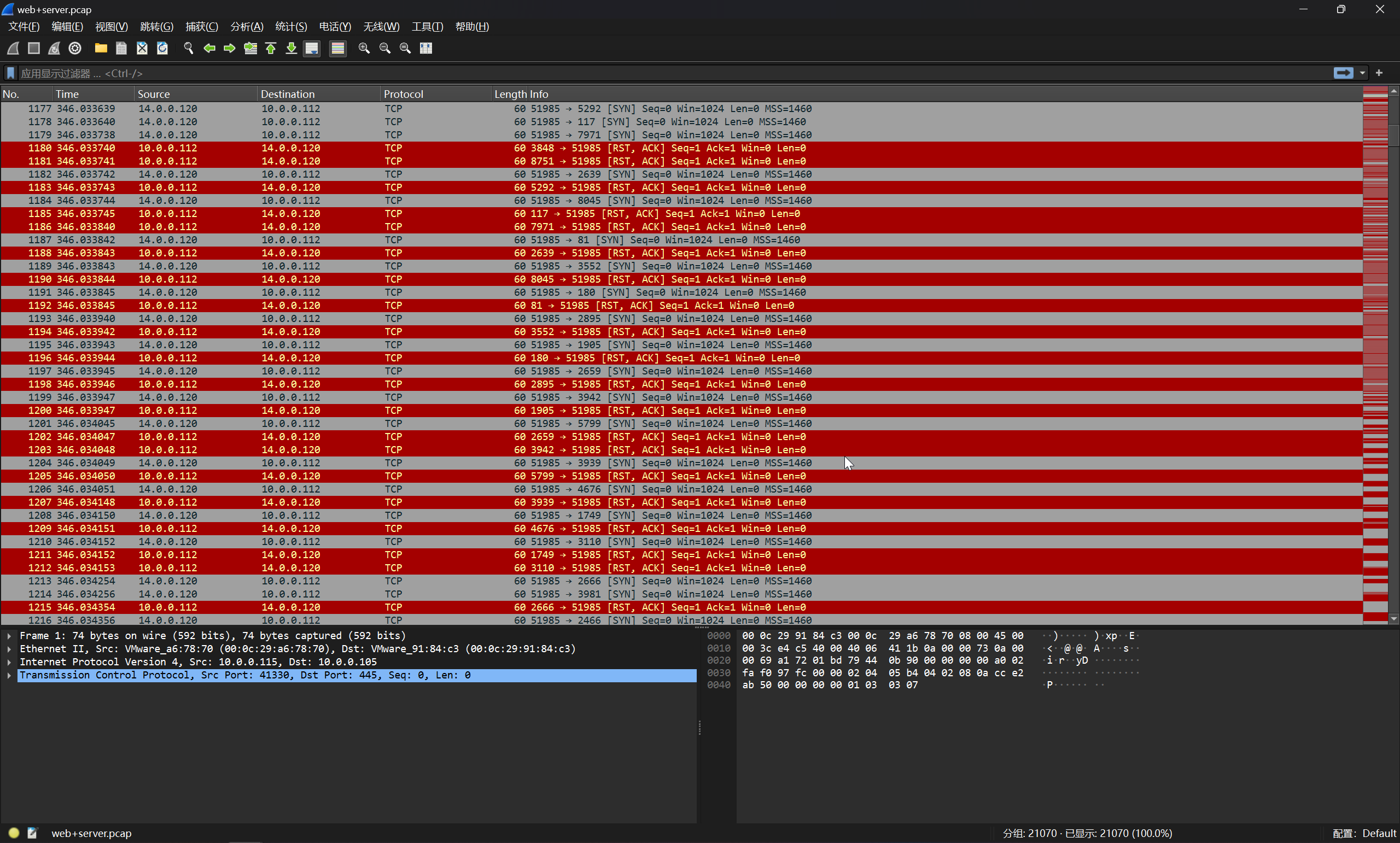Zoom out the main window text
This screenshot has height=843, width=1400.
pyautogui.click(x=384, y=48)
